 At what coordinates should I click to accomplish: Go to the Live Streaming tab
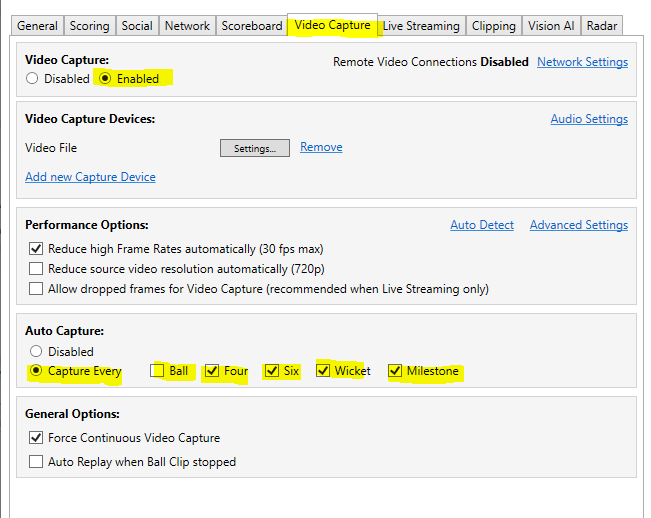click(x=421, y=26)
